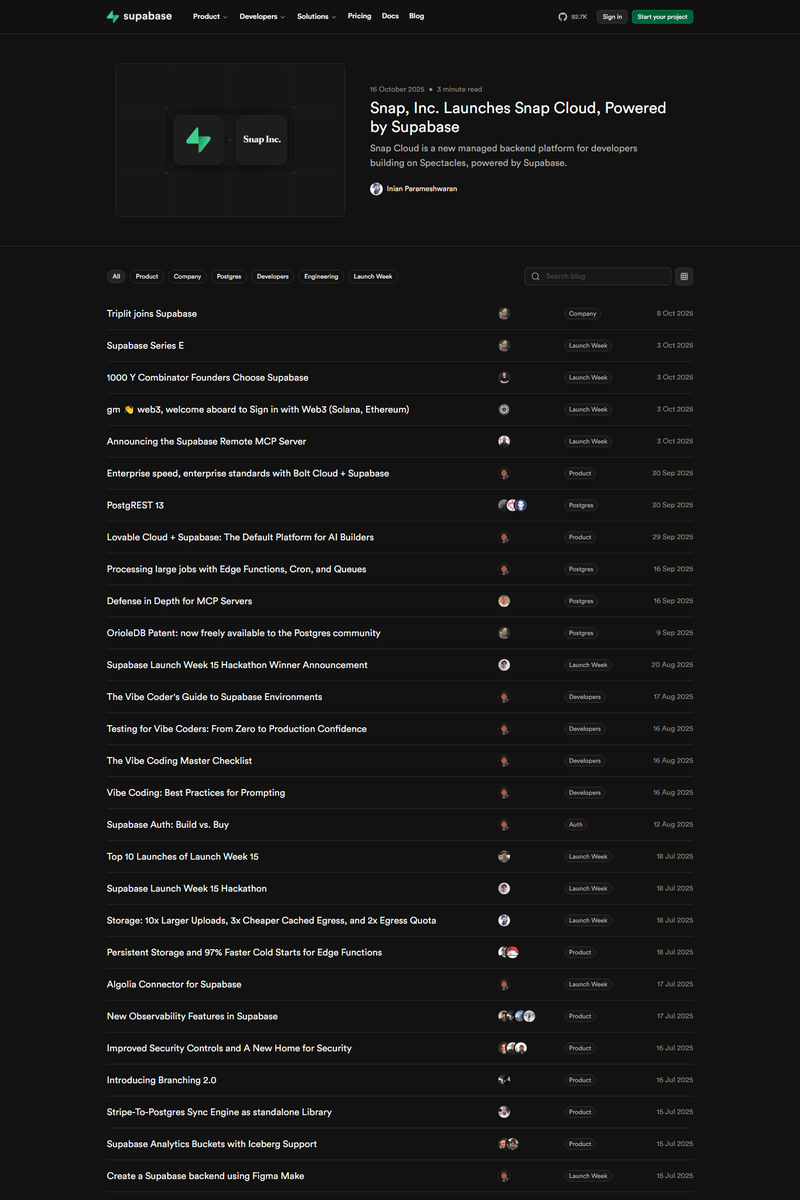Filter posts by Product category
Screen dimensions: 800x1200
point(147,276)
